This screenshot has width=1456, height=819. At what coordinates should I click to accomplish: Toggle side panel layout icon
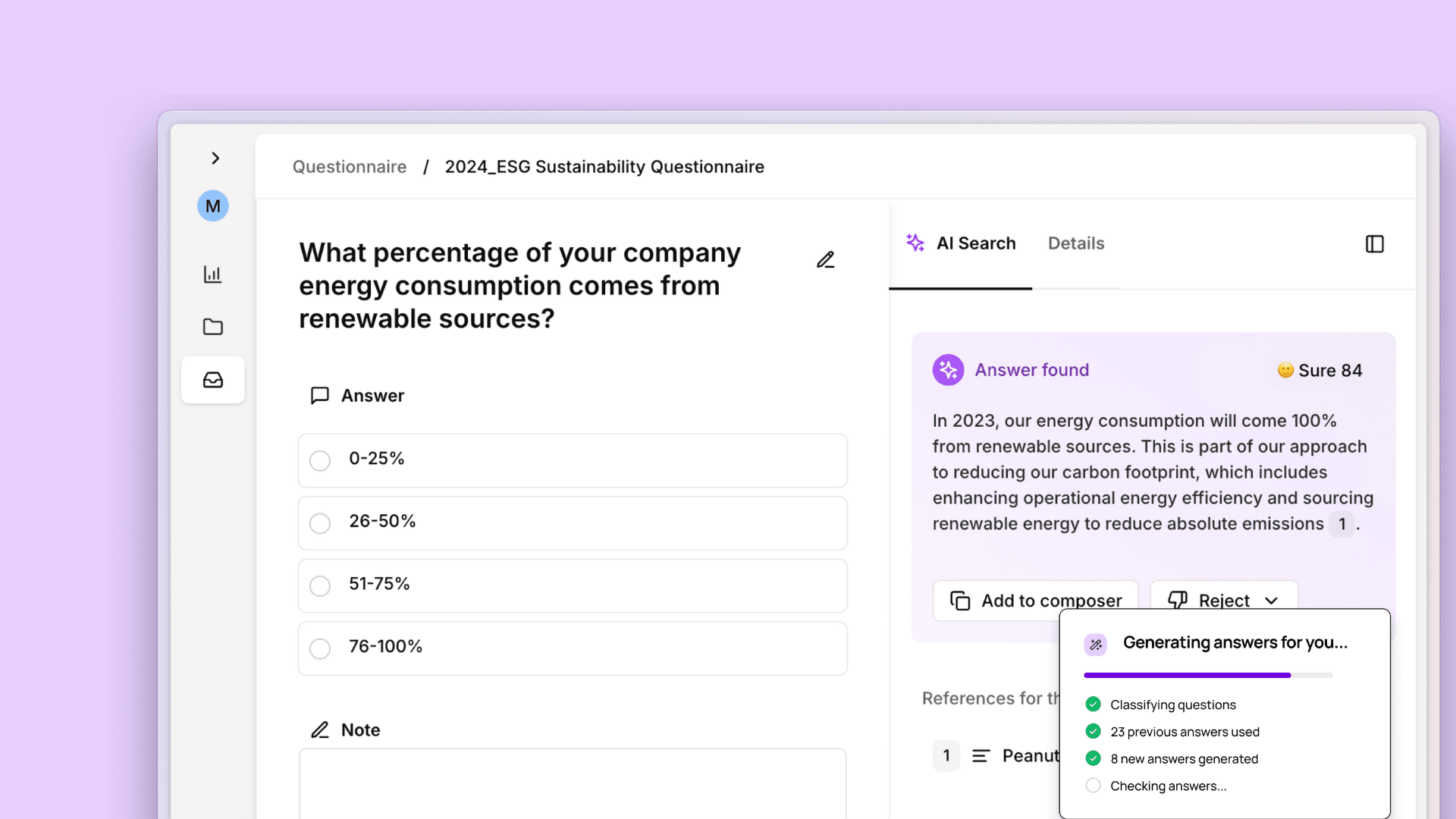click(x=1374, y=243)
